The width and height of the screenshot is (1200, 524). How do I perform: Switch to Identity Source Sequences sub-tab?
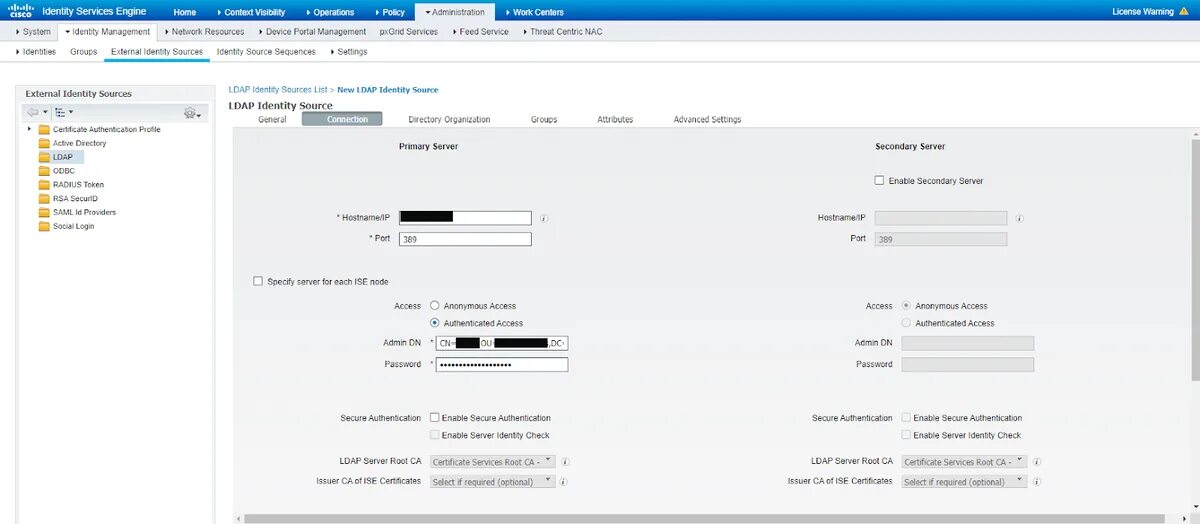coord(266,52)
